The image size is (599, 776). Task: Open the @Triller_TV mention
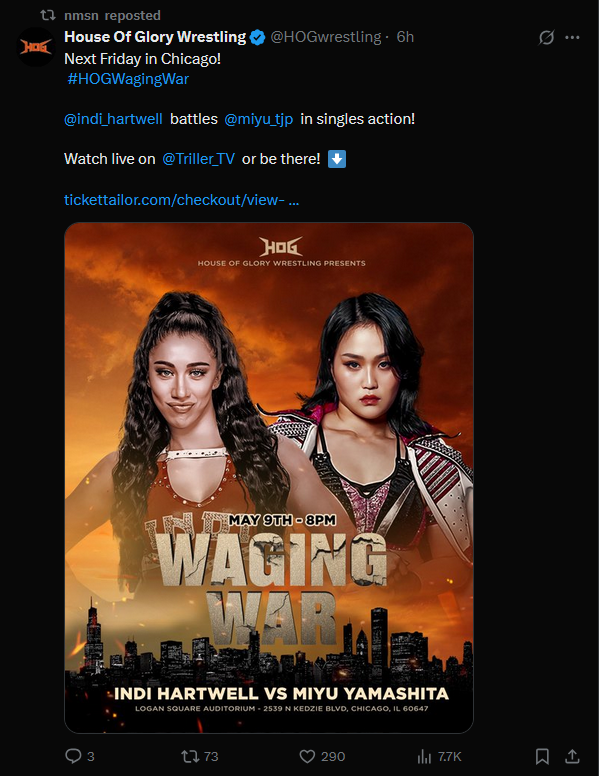point(199,159)
